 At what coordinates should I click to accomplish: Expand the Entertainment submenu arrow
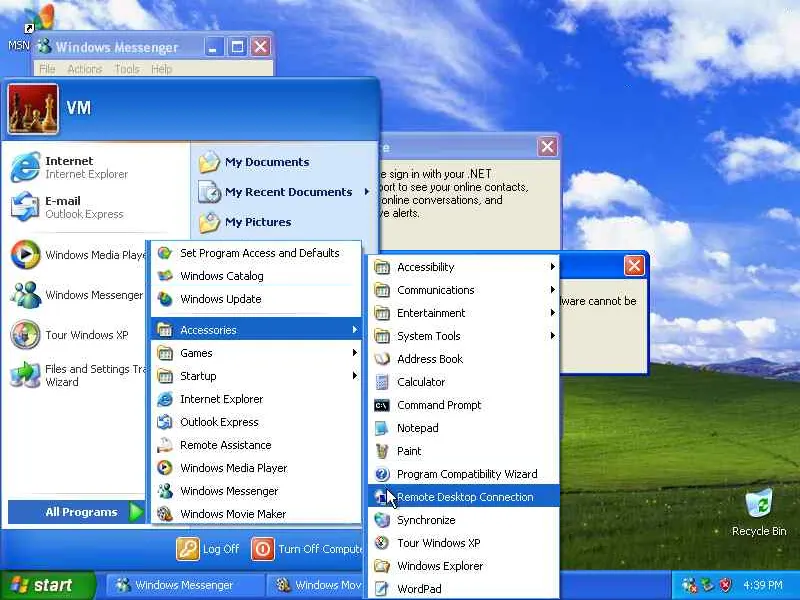click(x=553, y=313)
